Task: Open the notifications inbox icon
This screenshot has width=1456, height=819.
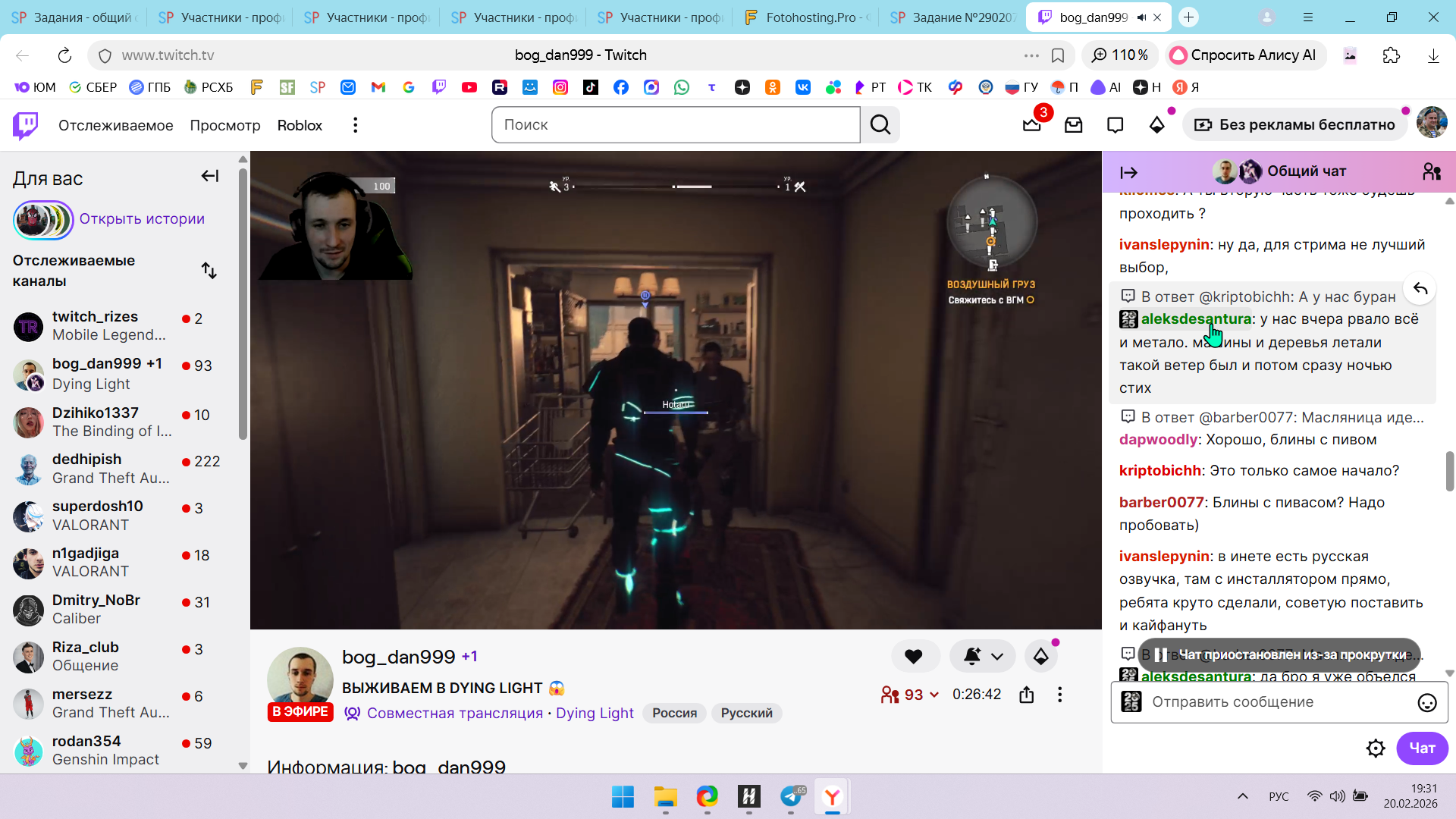Action: pos(1073,125)
